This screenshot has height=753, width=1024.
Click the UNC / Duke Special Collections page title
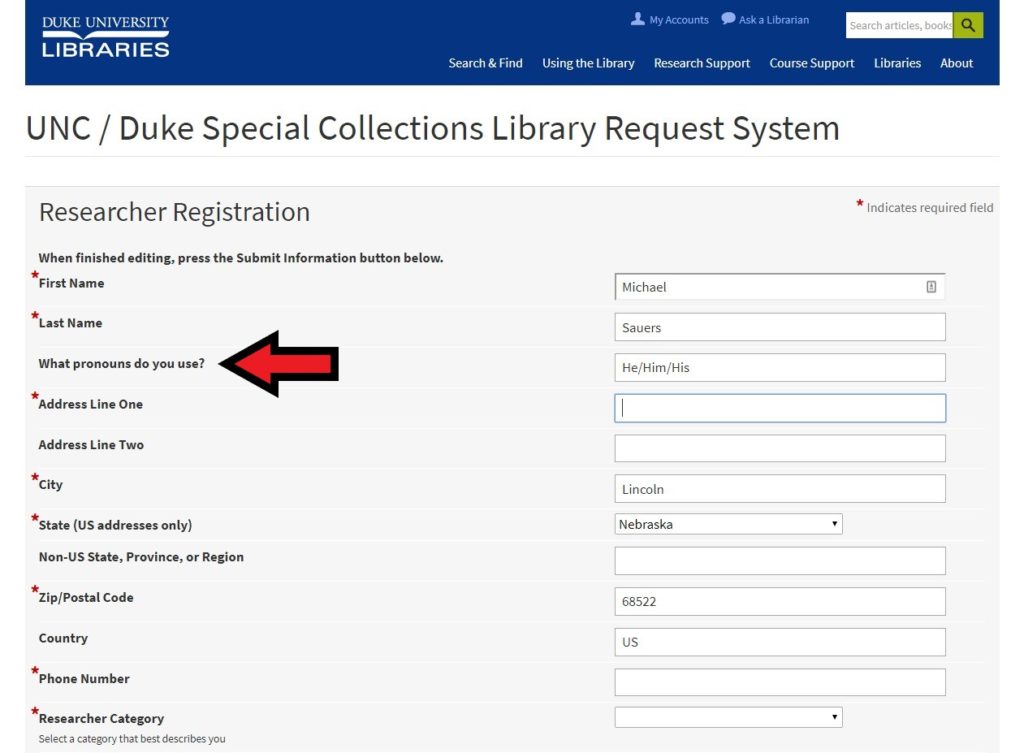(x=432, y=128)
